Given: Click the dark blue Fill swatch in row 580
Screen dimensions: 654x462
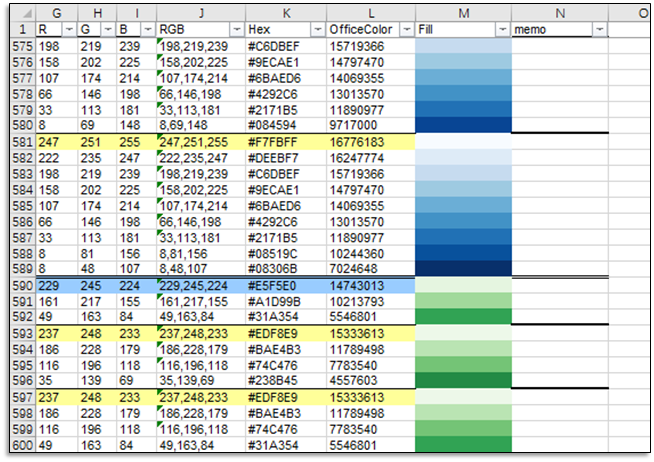Looking at the screenshot, I should pos(463,125).
